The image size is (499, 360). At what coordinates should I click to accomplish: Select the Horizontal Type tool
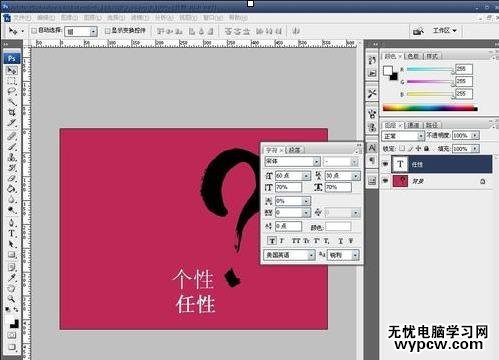12,233
